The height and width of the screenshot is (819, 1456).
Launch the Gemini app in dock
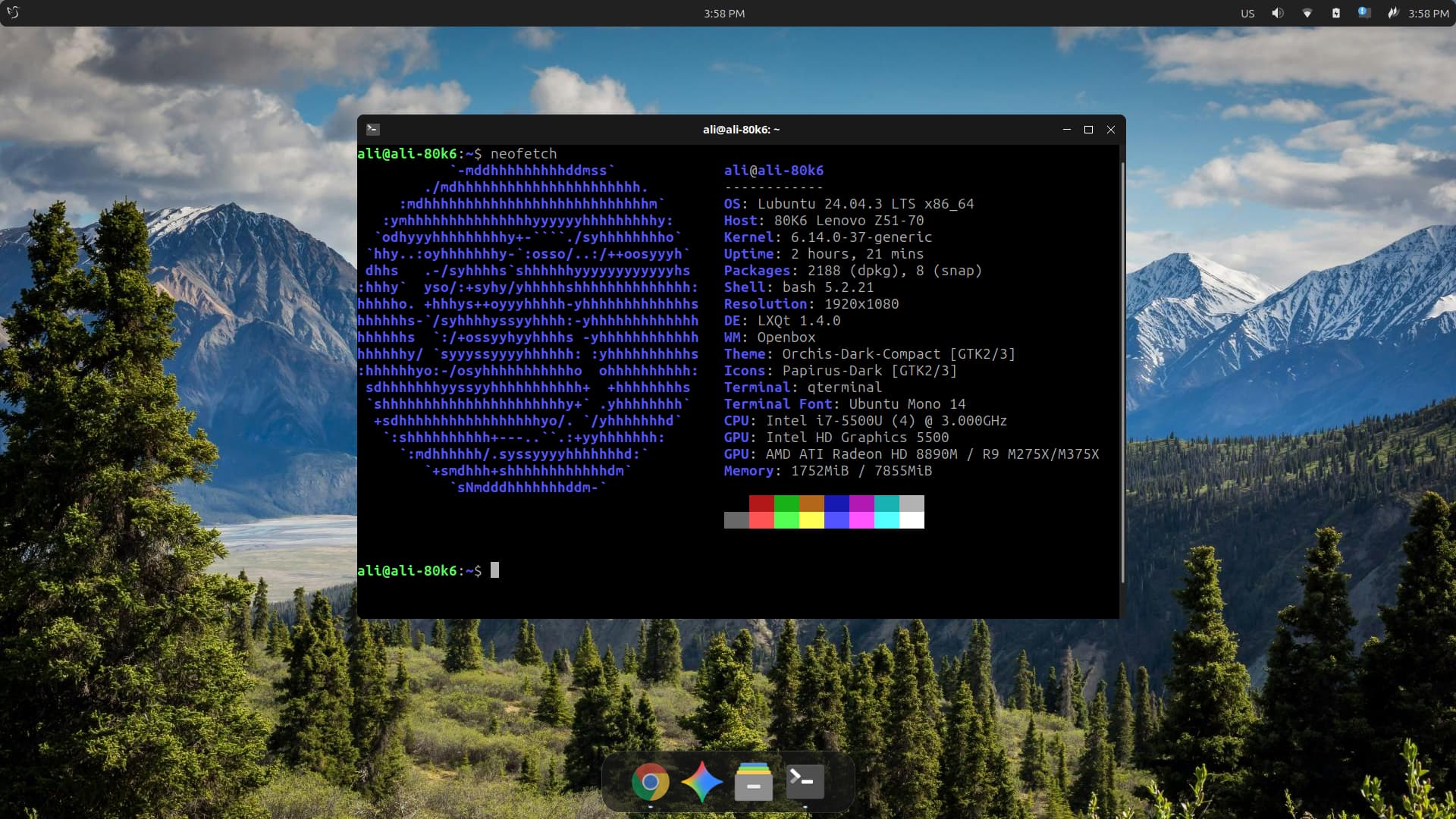point(701,781)
